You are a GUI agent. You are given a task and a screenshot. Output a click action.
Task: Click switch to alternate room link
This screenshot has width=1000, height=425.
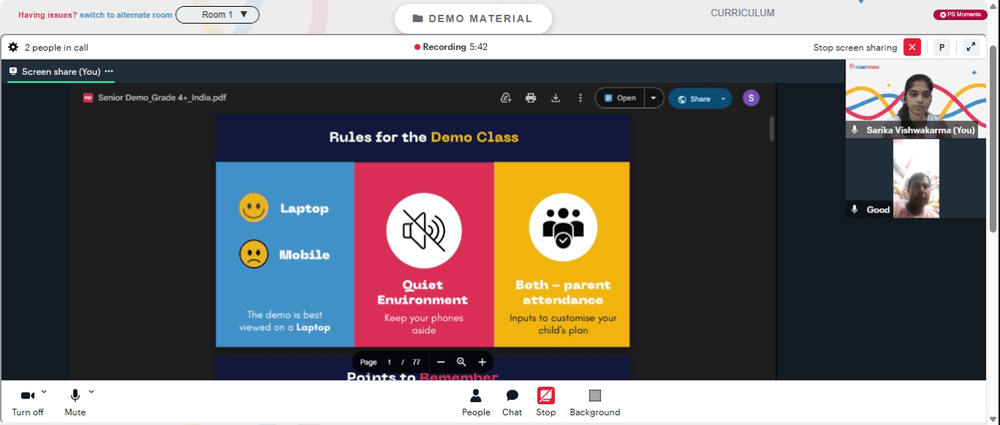pyautogui.click(x=126, y=15)
